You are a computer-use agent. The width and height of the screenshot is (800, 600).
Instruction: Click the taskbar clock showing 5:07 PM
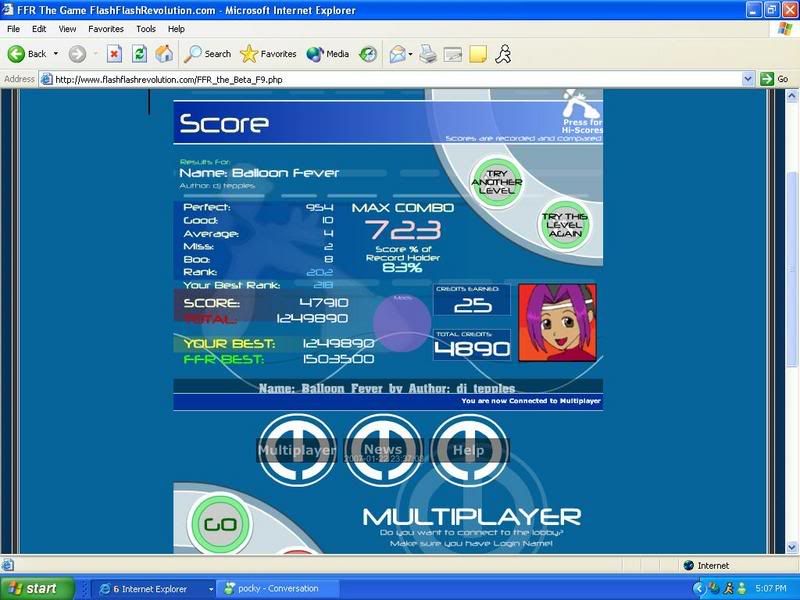[x=770, y=588]
